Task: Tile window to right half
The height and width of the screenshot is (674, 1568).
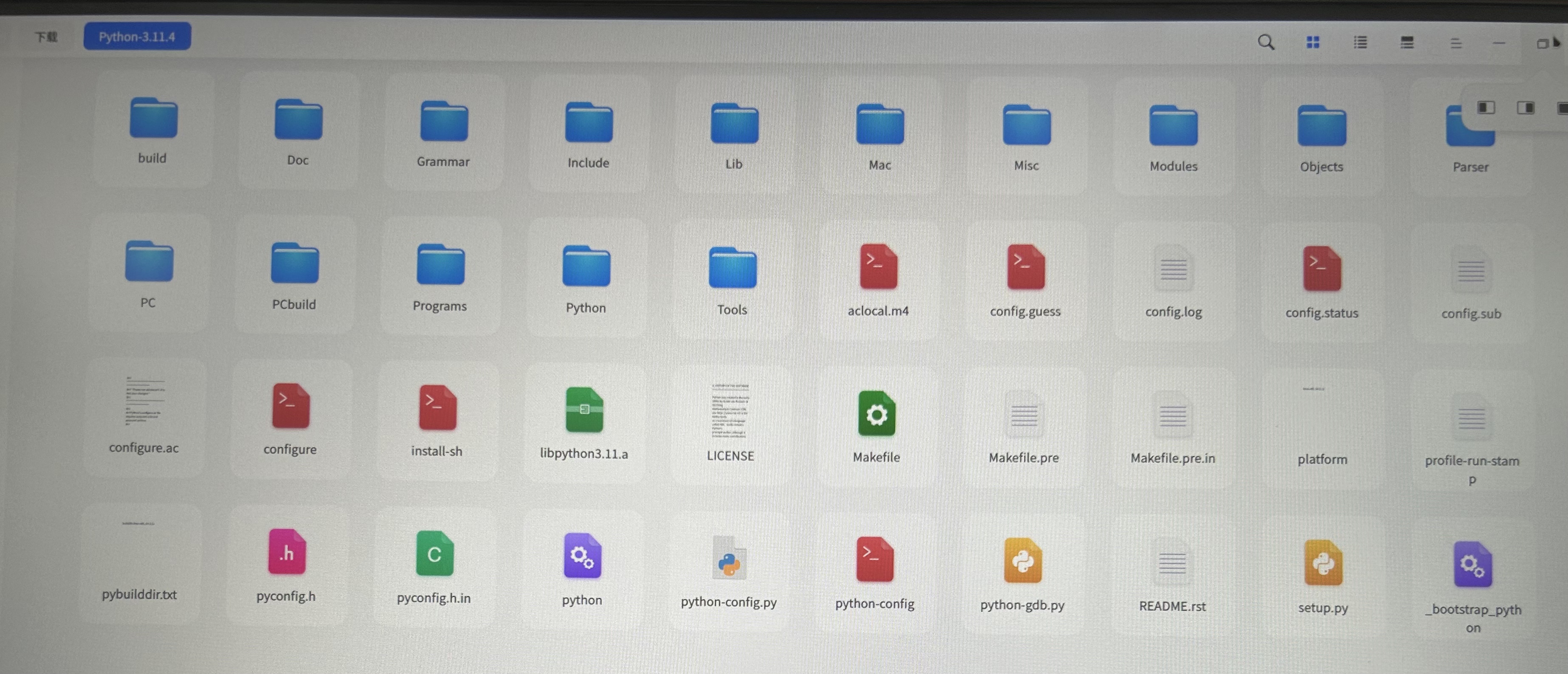Action: point(1526,108)
